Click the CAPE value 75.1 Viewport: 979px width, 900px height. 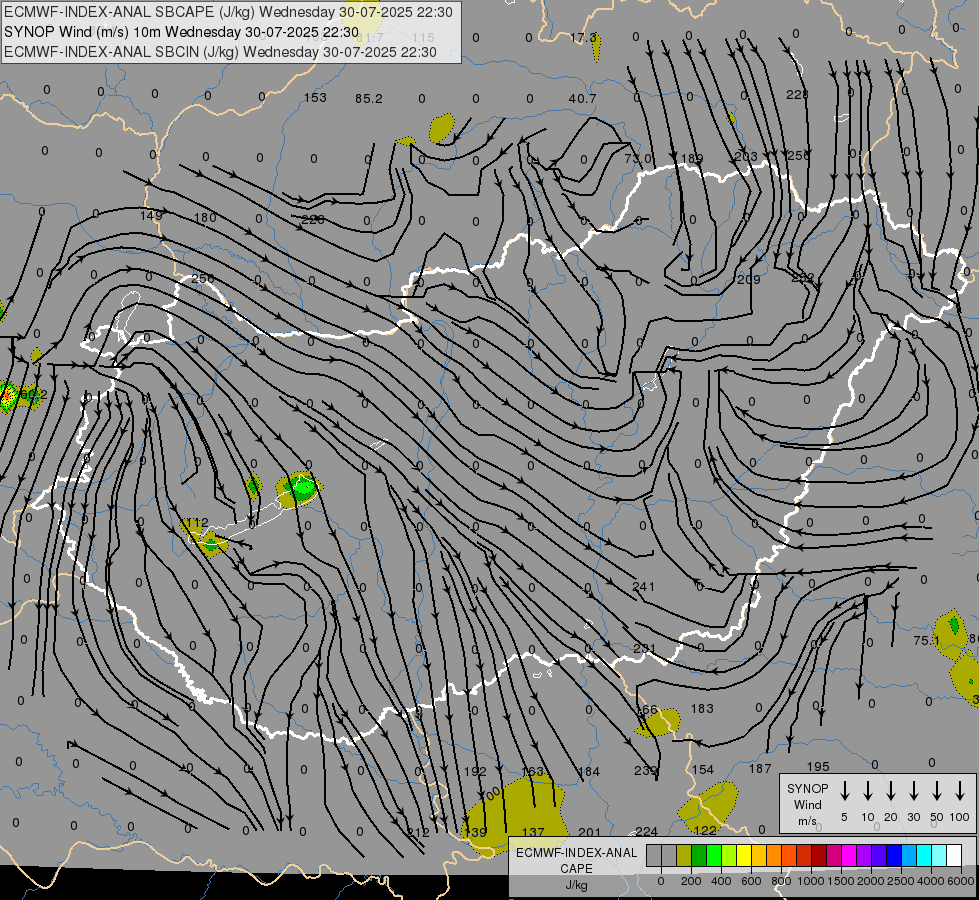(927, 640)
